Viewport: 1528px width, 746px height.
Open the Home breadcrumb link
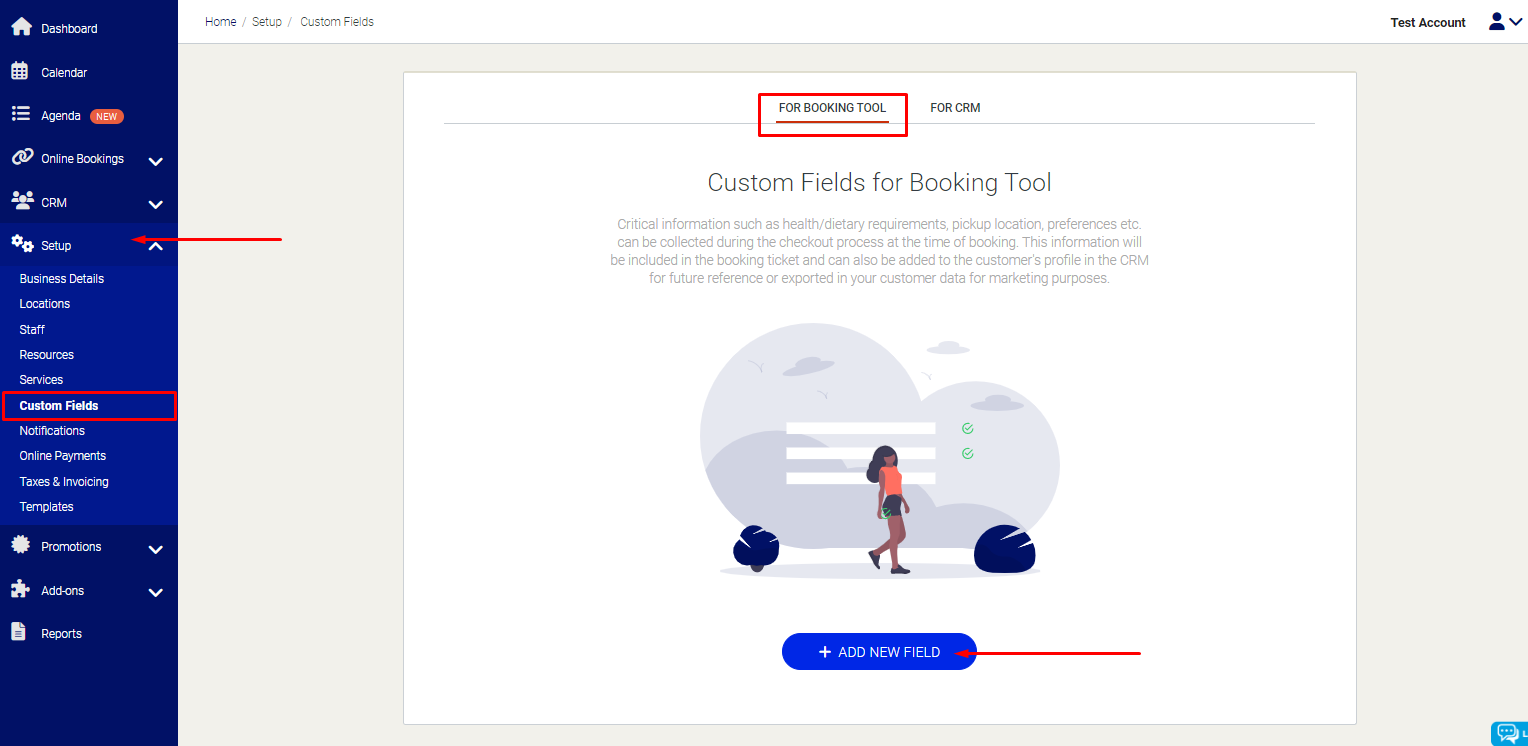click(220, 21)
